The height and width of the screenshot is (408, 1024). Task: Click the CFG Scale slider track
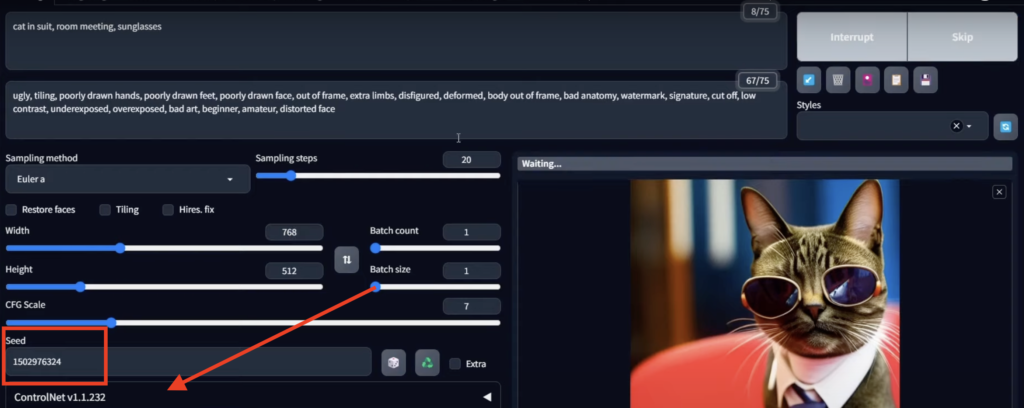[x=300, y=322]
